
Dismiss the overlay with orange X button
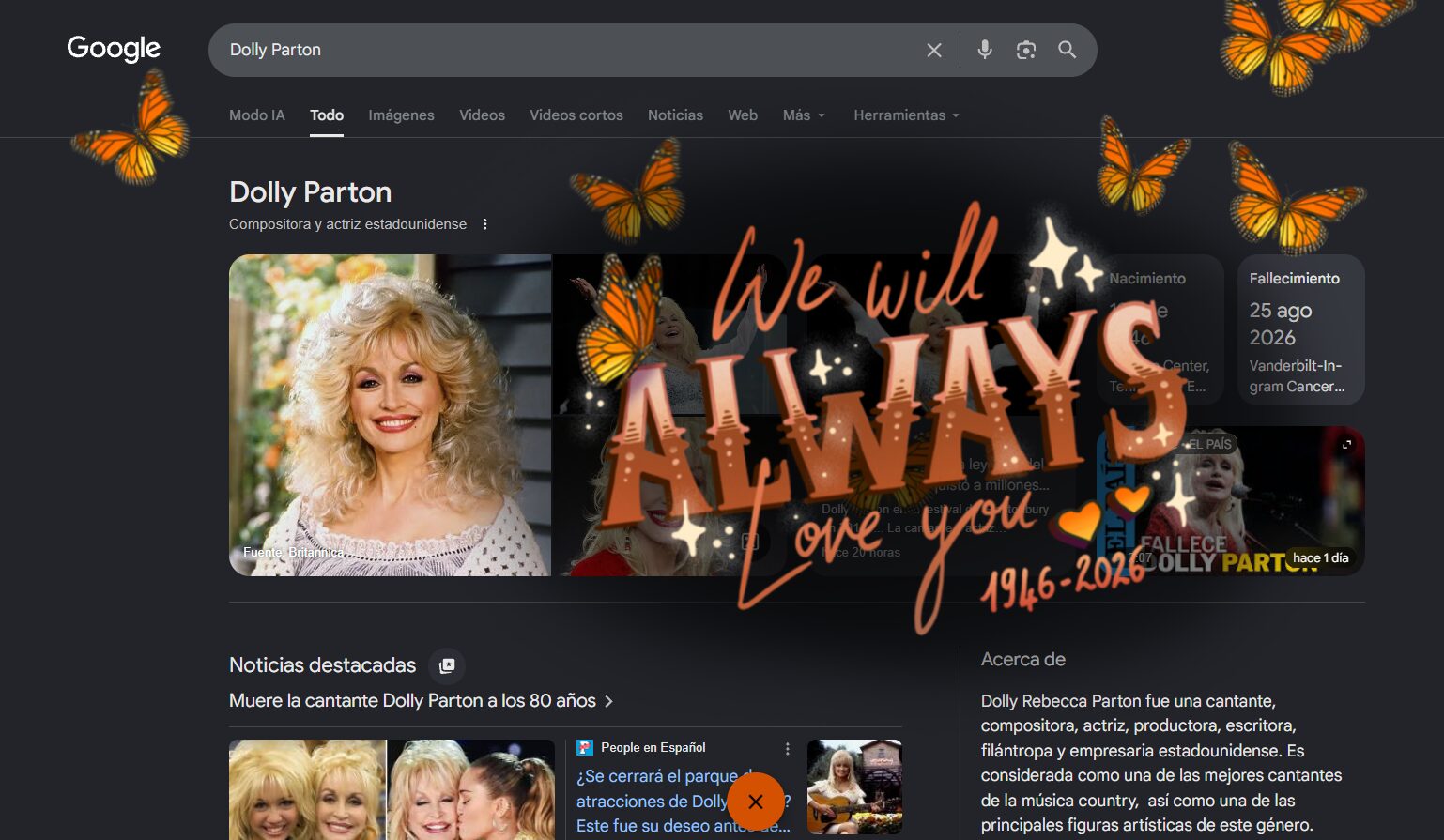[x=756, y=802]
